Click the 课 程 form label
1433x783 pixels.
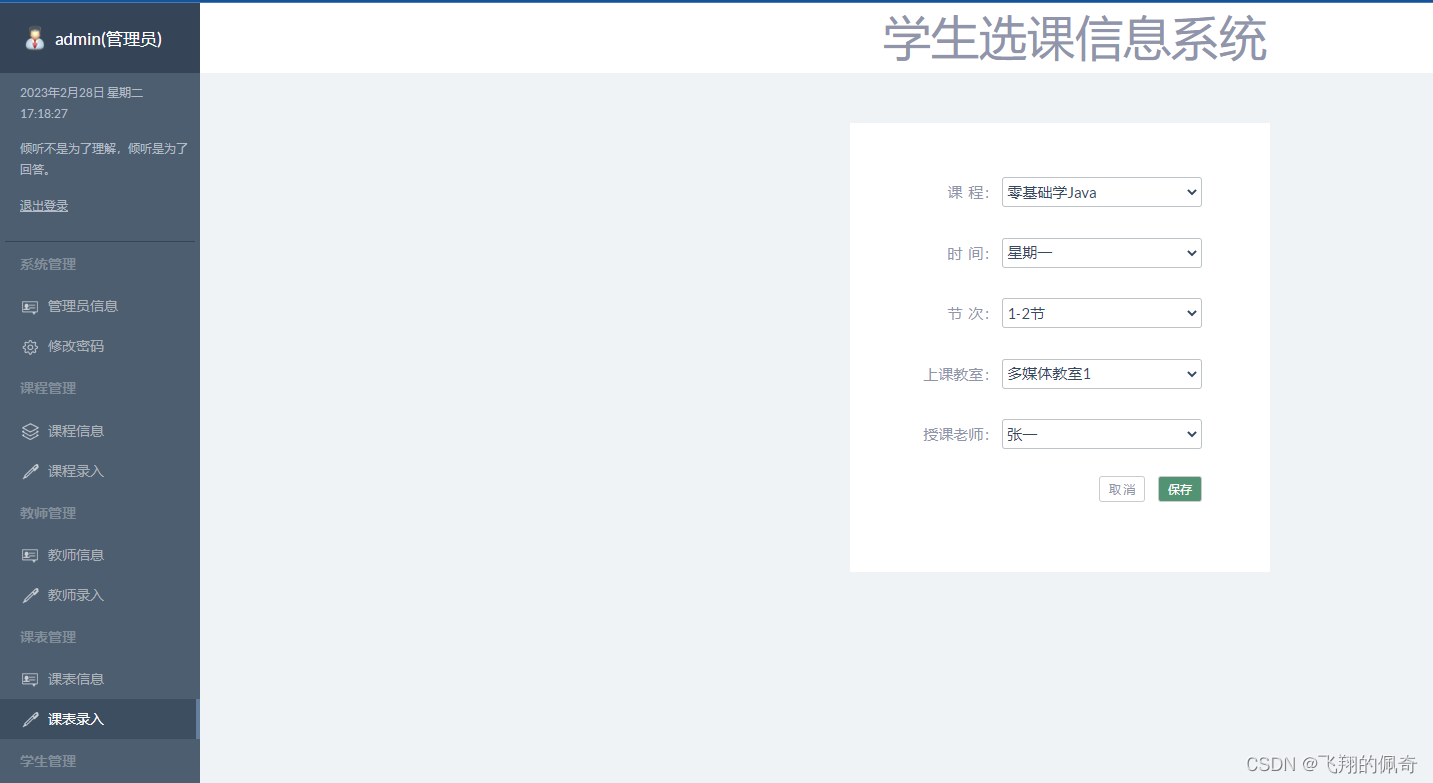tap(968, 193)
